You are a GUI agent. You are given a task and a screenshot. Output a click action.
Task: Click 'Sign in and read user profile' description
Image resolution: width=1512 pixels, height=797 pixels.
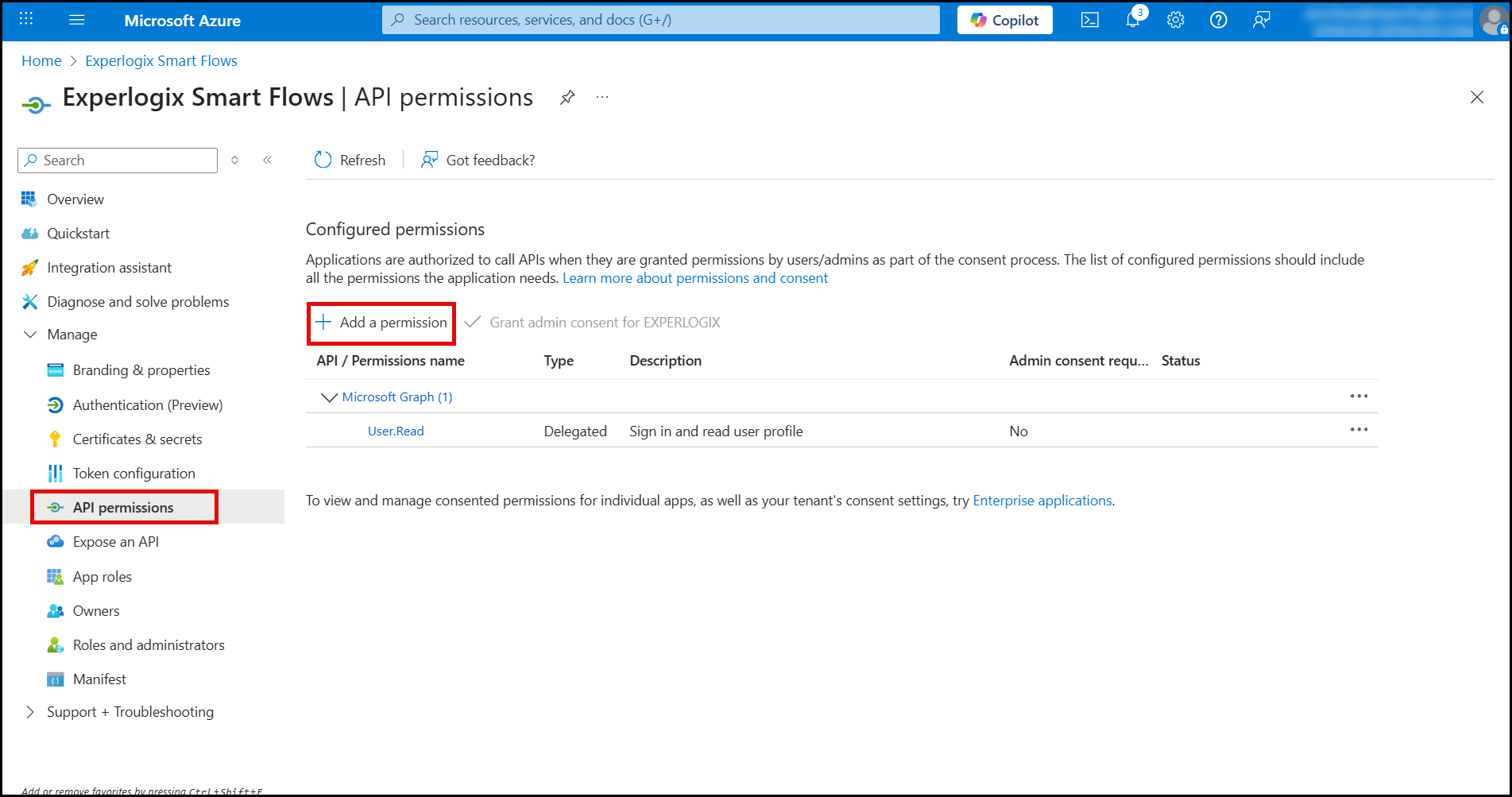click(716, 431)
